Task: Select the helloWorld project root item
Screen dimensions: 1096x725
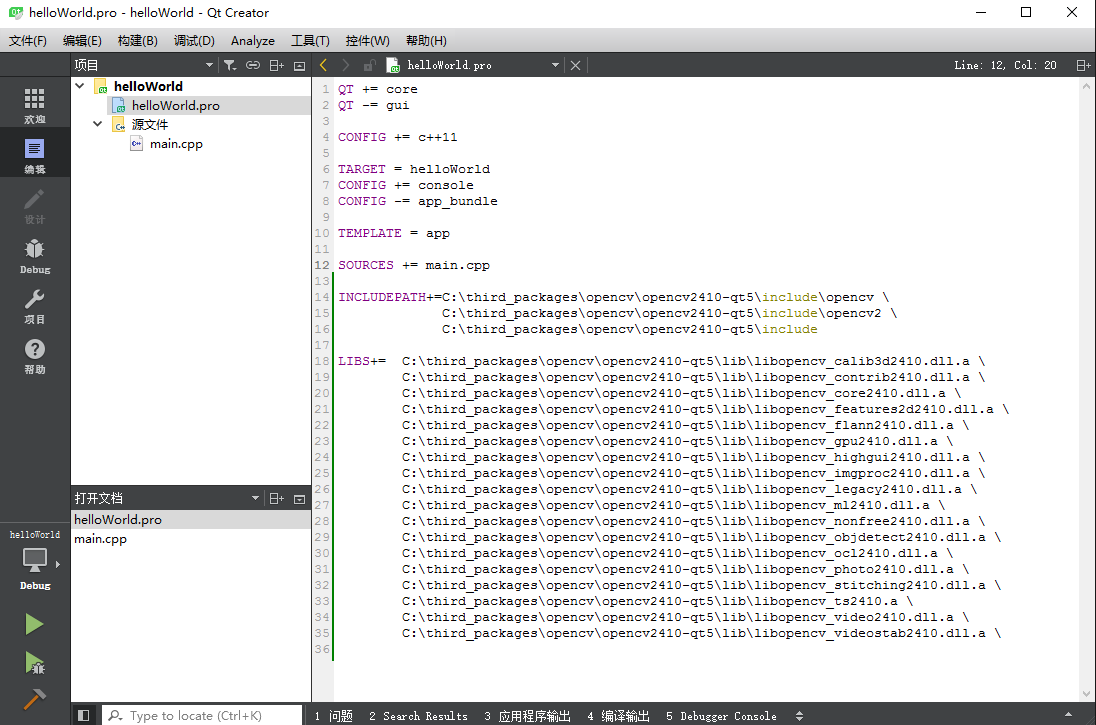Action: 148,86
